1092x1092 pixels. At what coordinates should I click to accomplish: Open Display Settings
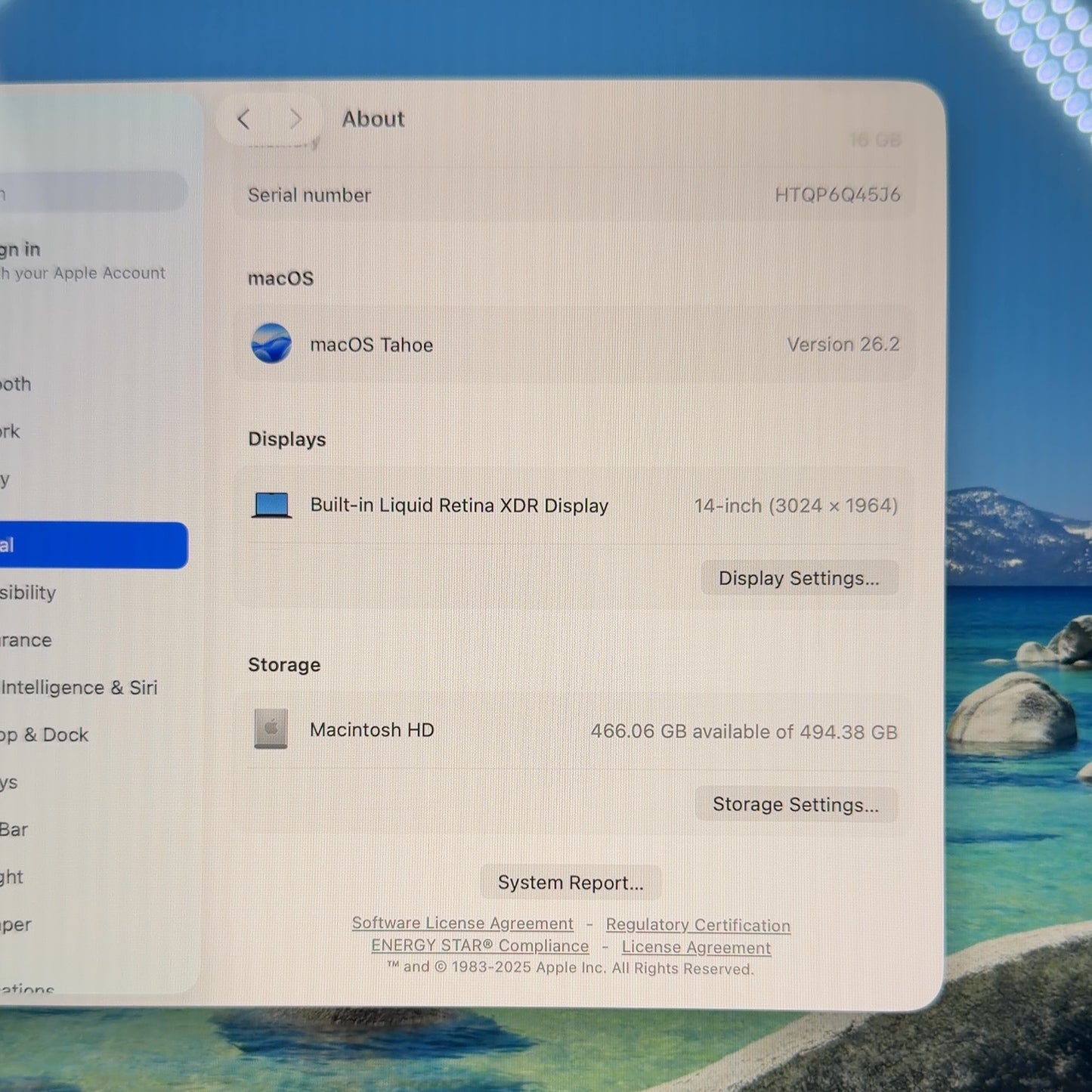pos(799,578)
